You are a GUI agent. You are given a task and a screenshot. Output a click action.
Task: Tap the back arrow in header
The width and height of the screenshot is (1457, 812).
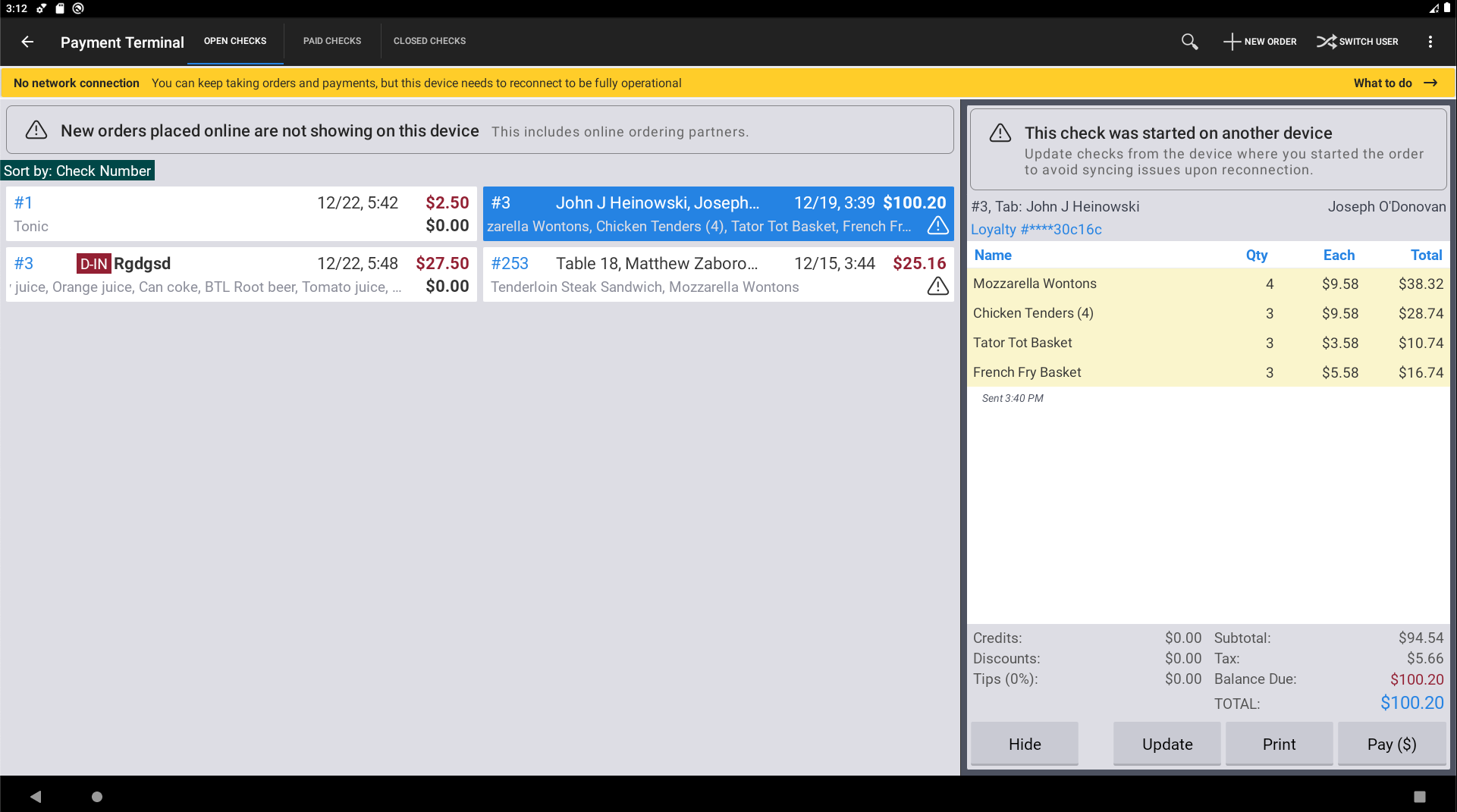click(x=27, y=42)
